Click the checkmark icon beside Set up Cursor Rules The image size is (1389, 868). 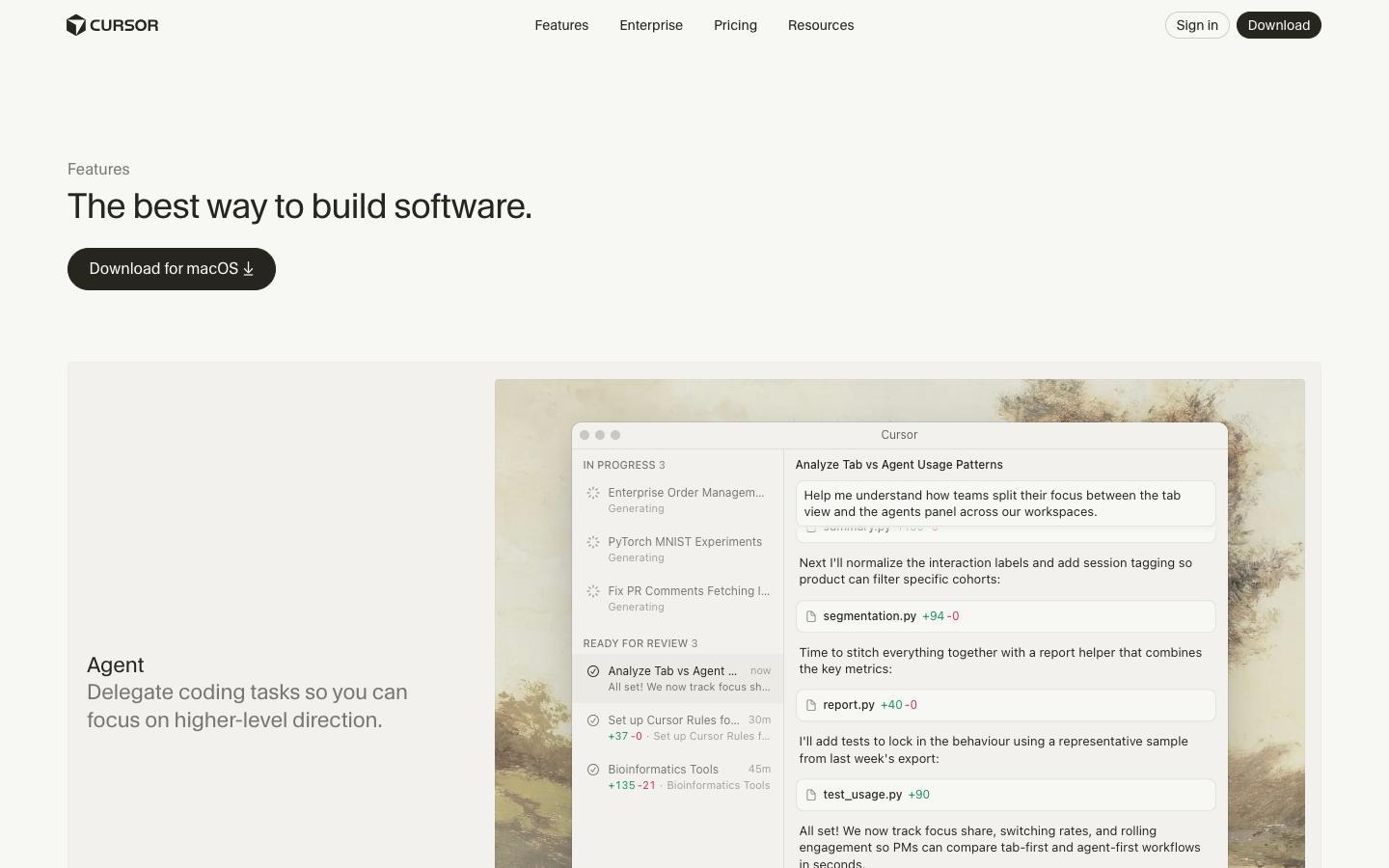pyautogui.click(x=593, y=720)
